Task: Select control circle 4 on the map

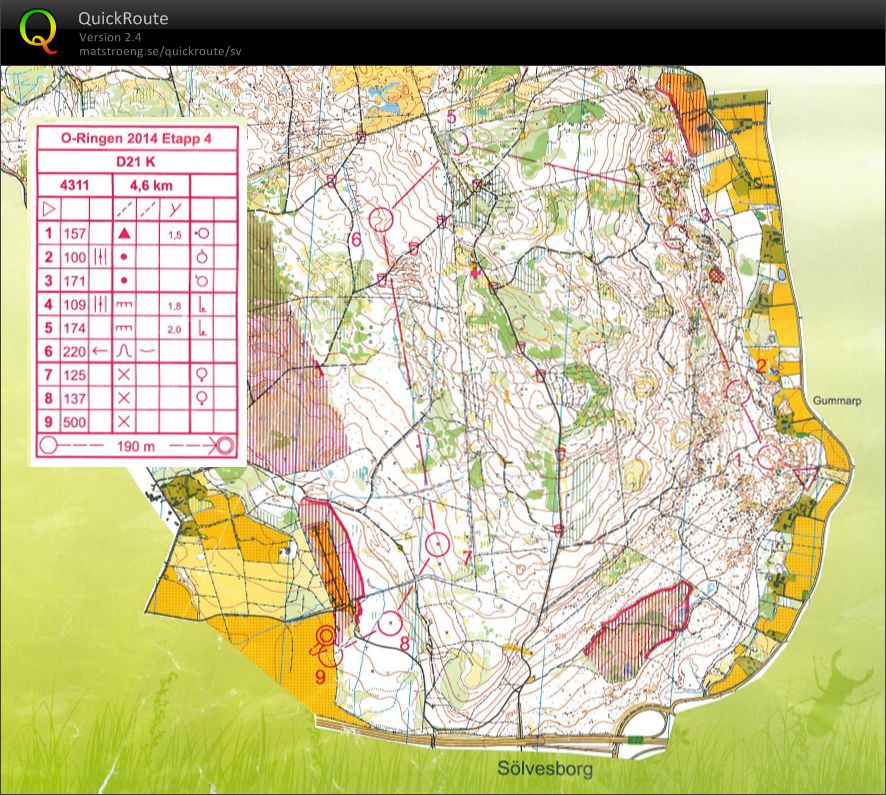Action: click(x=666, y=189)
